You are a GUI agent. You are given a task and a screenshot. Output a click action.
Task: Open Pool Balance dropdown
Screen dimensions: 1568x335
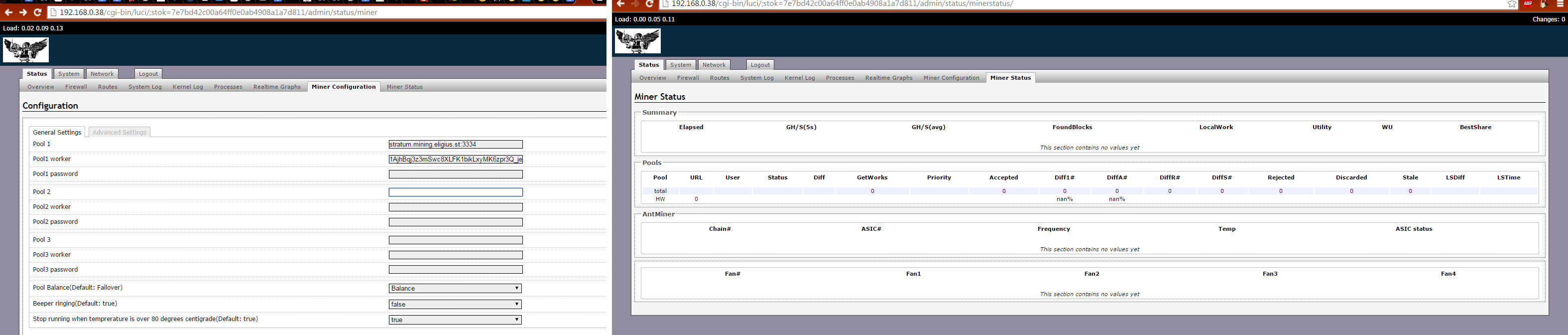[x=455, y=288]
